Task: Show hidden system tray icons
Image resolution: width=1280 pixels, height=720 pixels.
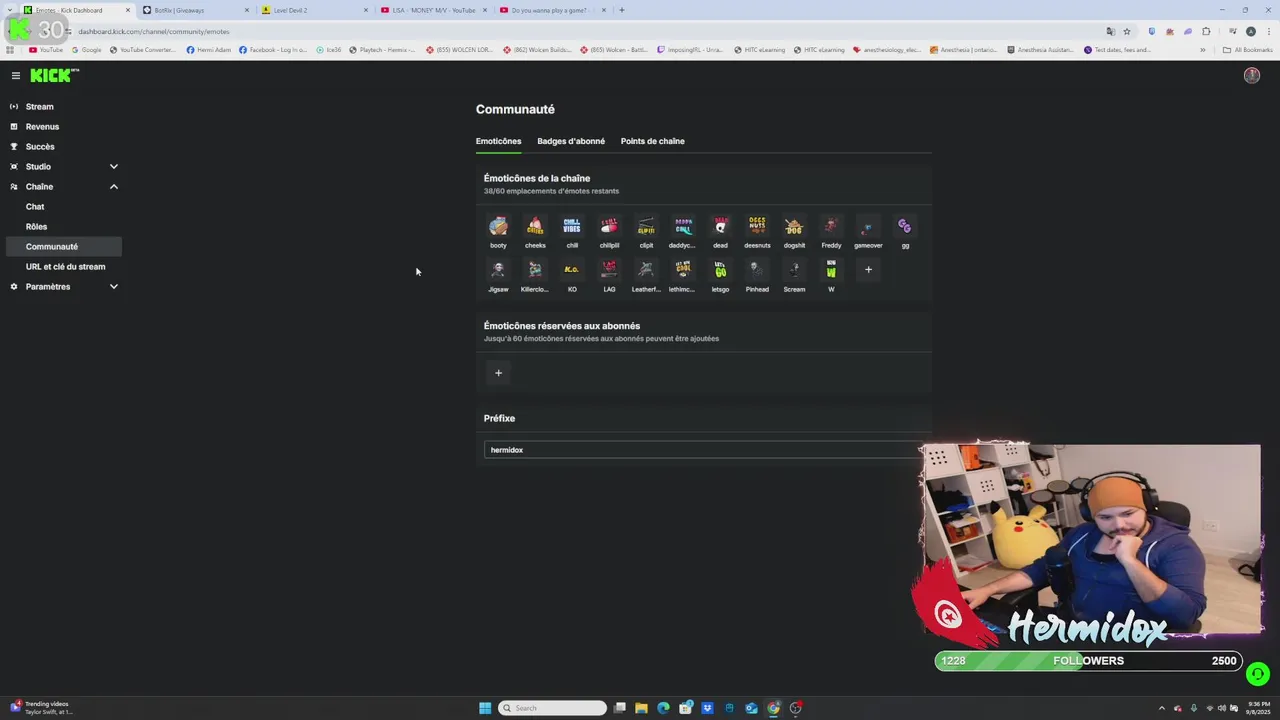Action: point(1161,708)
